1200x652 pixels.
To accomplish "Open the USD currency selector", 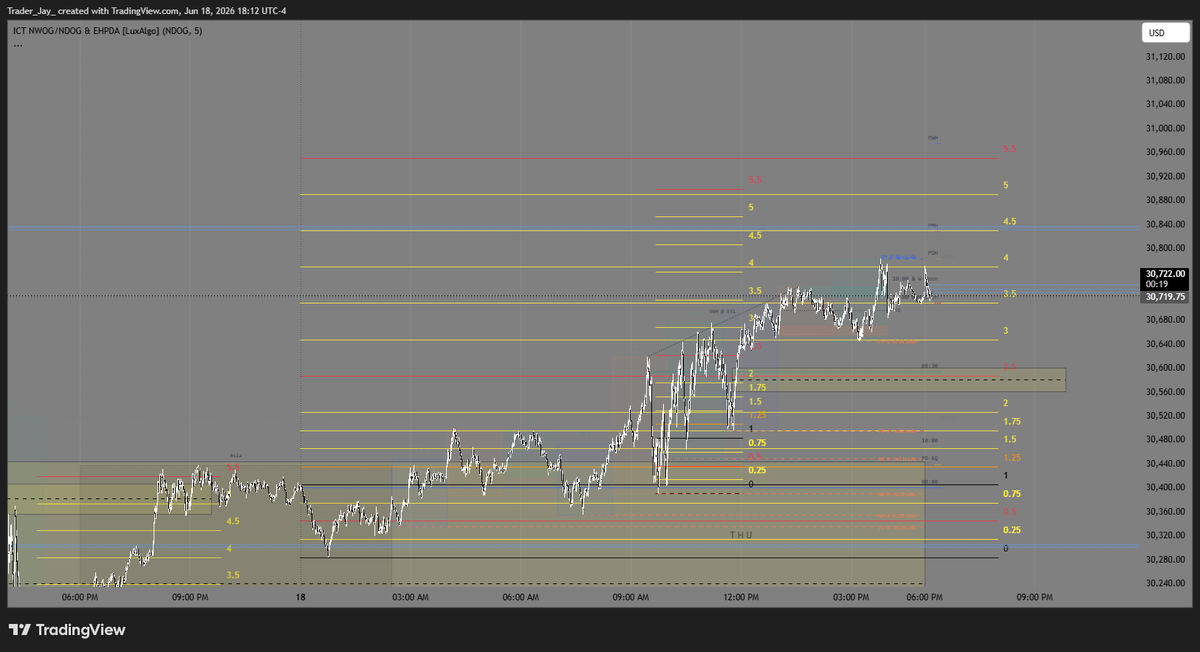I will click(1165, 33).
